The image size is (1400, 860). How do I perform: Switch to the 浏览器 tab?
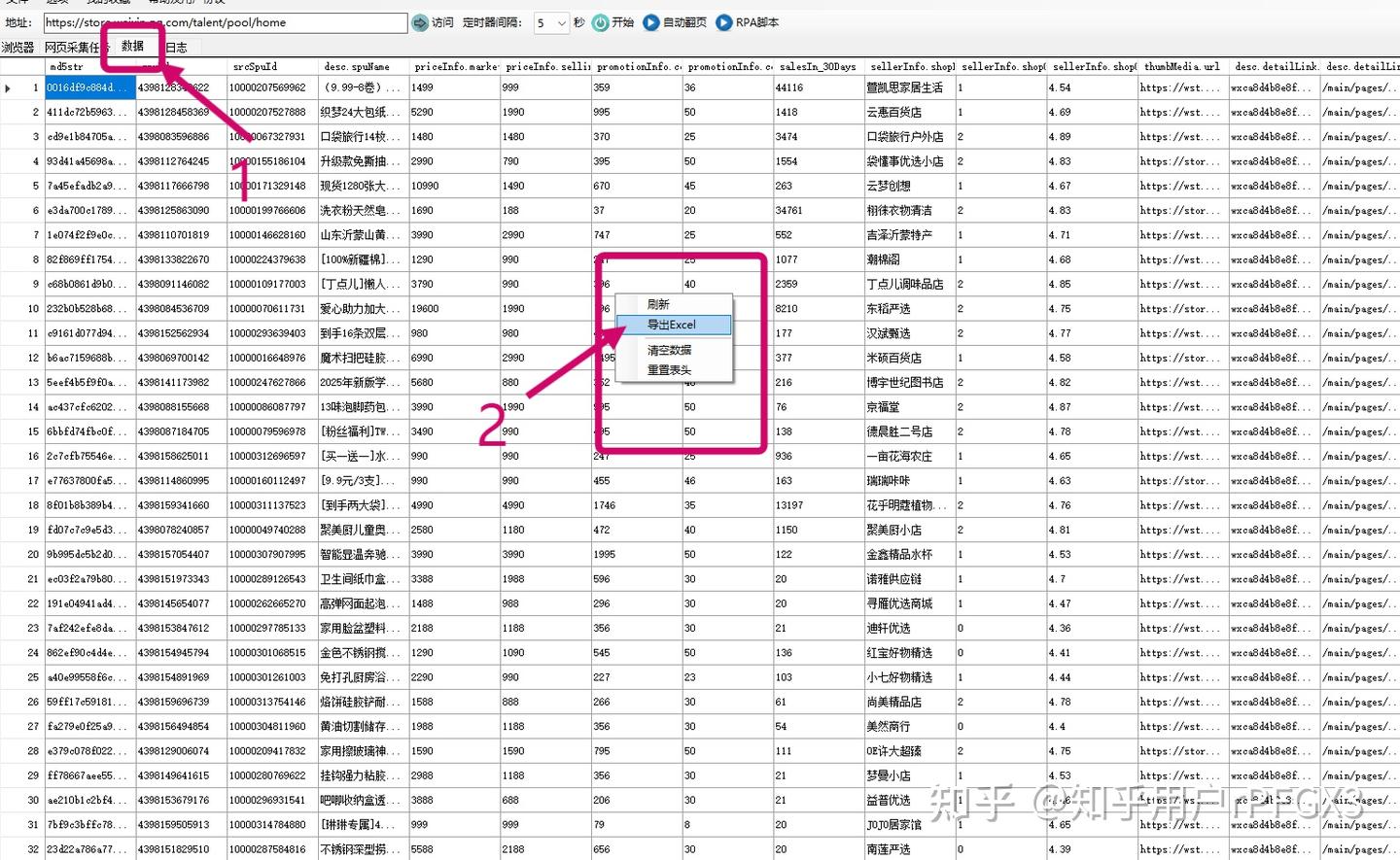click(x=17, y=47)
